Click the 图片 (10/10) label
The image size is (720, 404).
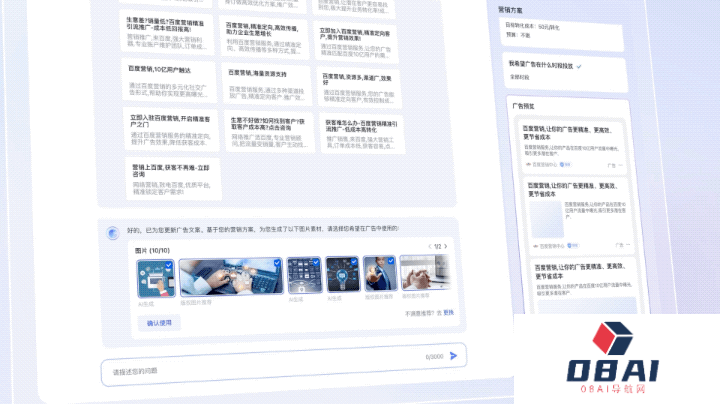point(152,251)
